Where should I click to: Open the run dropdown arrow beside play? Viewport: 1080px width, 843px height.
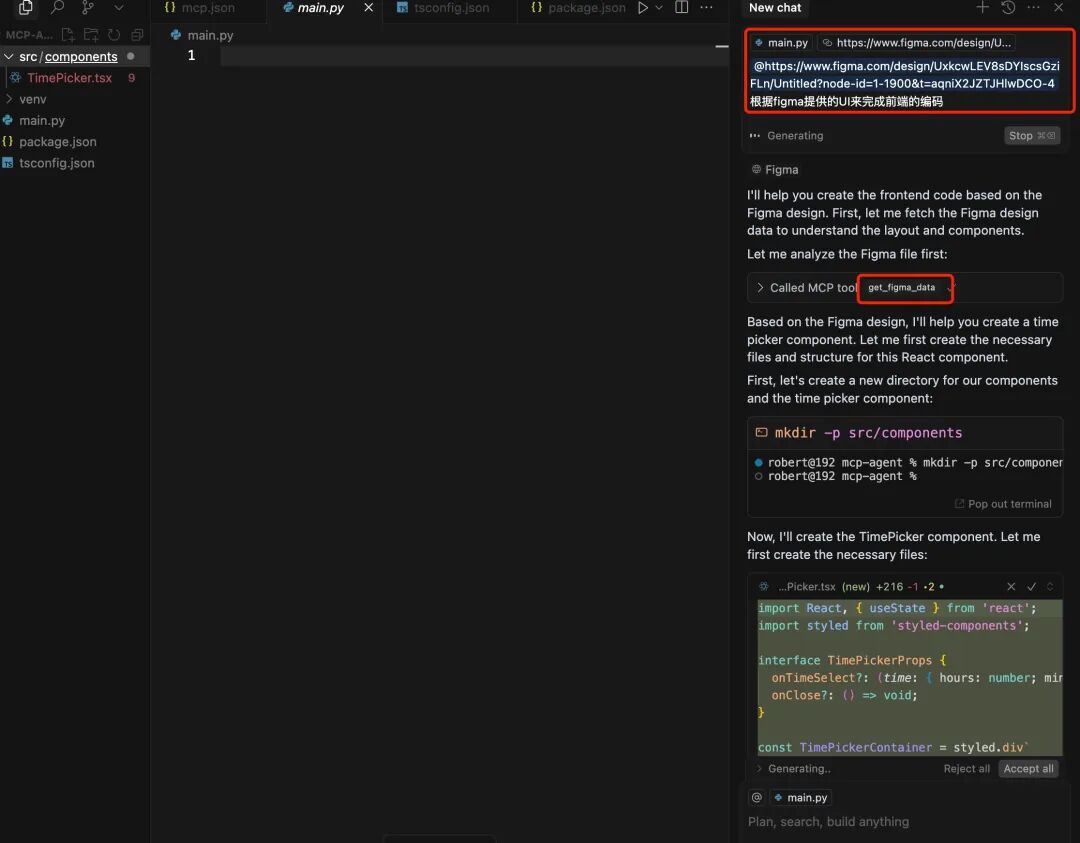point(659,8)
